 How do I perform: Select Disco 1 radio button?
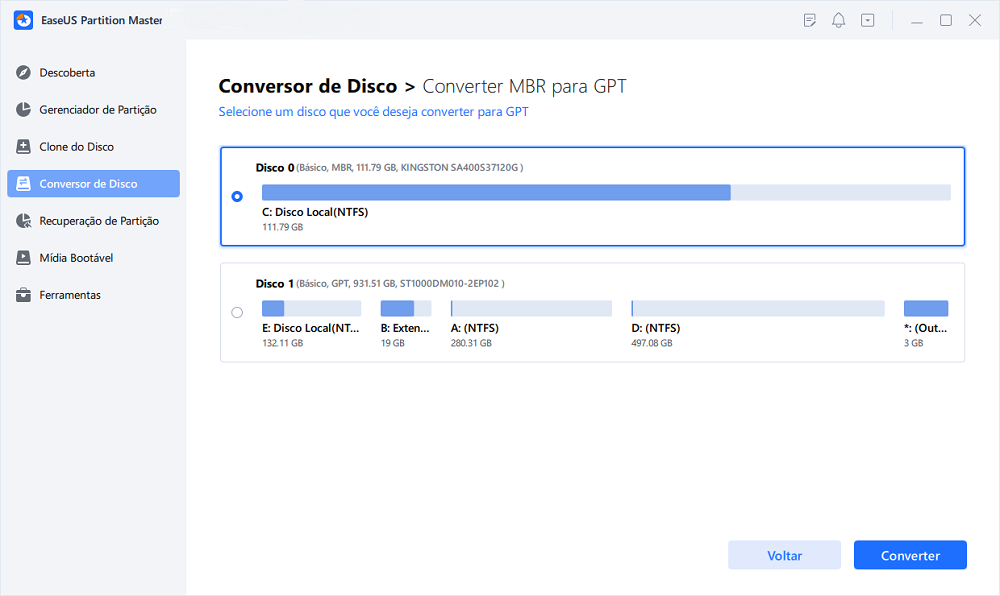(237, 312)
